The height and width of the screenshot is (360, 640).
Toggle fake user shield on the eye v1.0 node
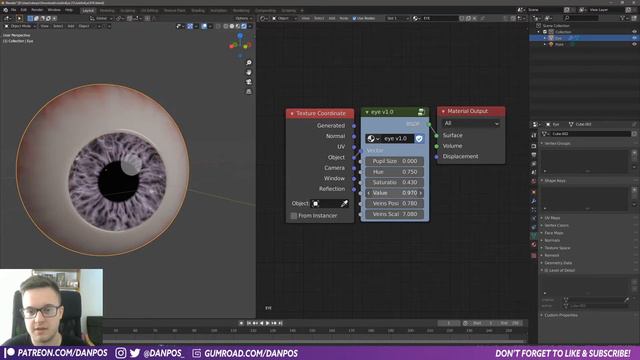[419, 139]
